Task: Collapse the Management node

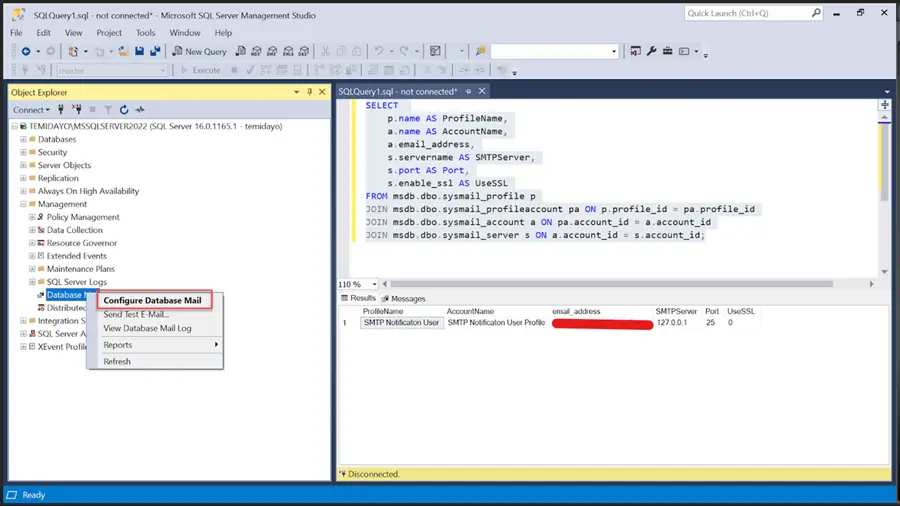Action: point(23,204)
